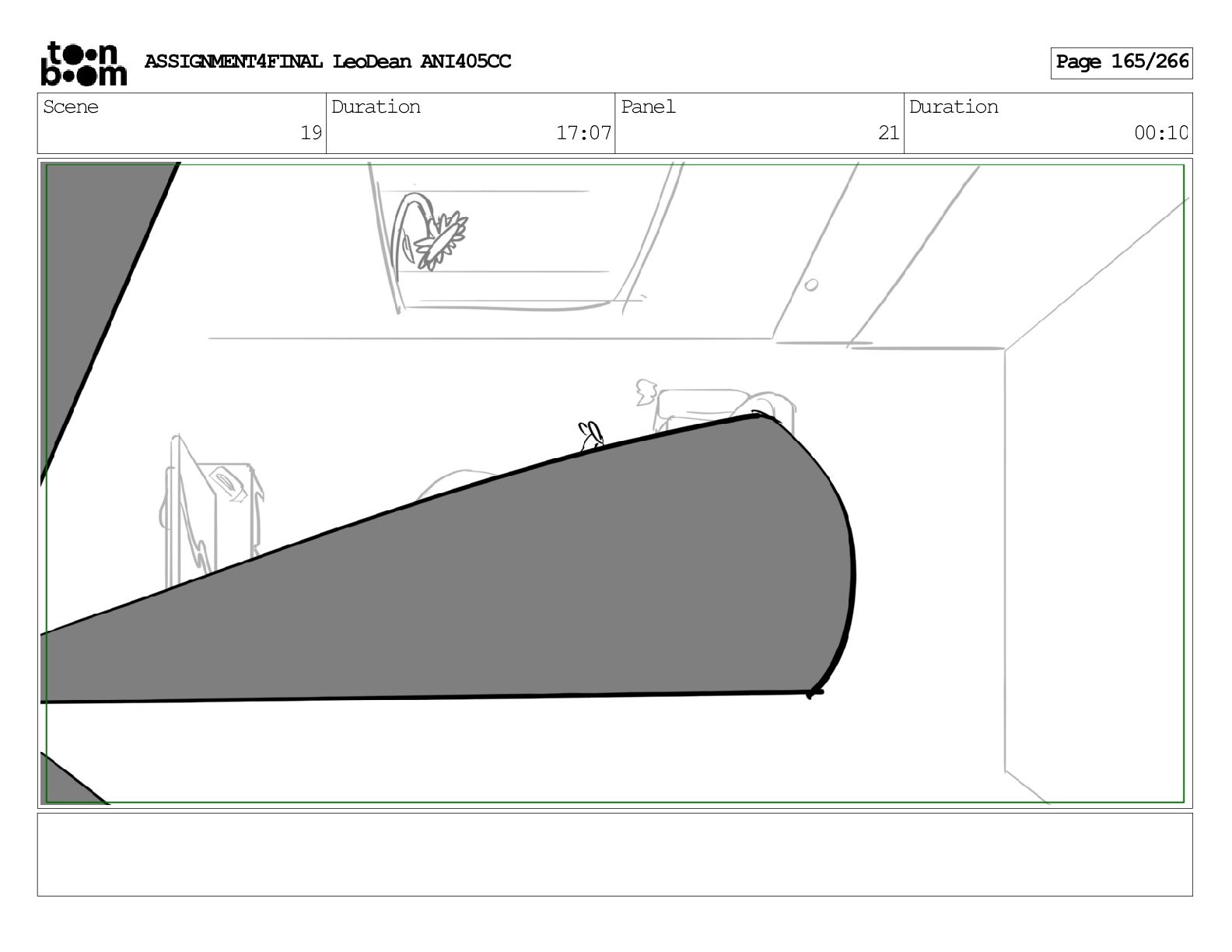The height and width of the screenshot is (952, 1232).
Task: Select the panel number '21'
Action: (x=889, y=133)
